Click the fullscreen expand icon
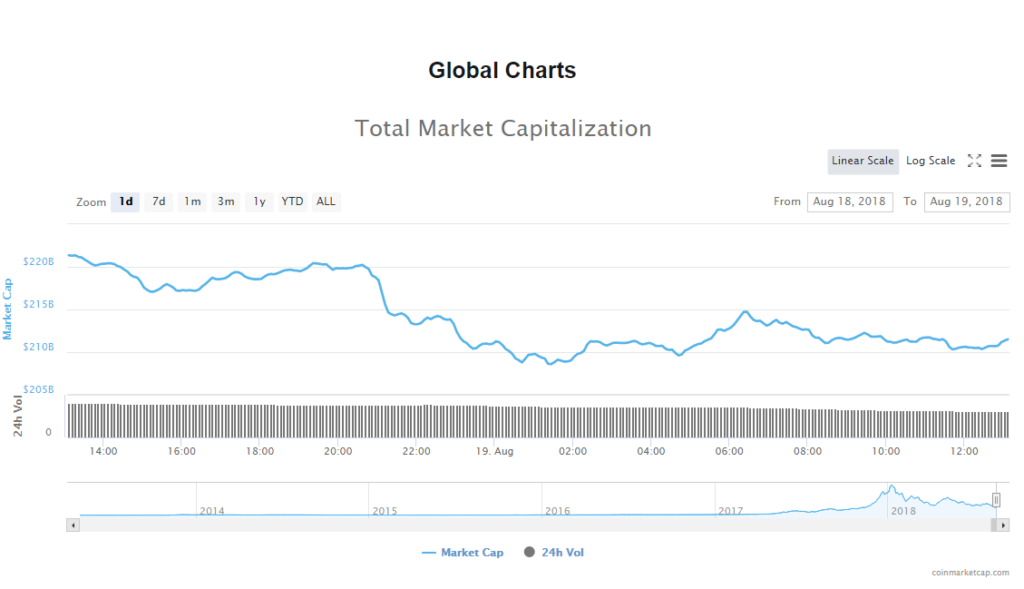Viewport: 1024px width, 589px height. (974, 161)
